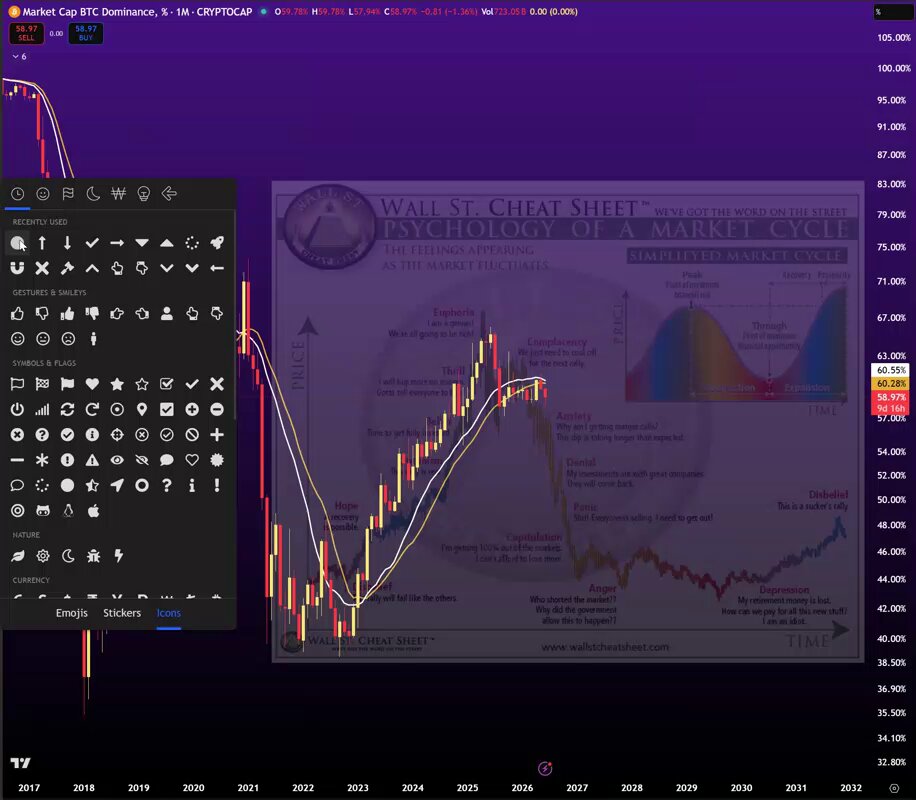Choose the gavel hammer icon
Image resolution: width=916 pixels, height=800 pixels.
point(67,268)
